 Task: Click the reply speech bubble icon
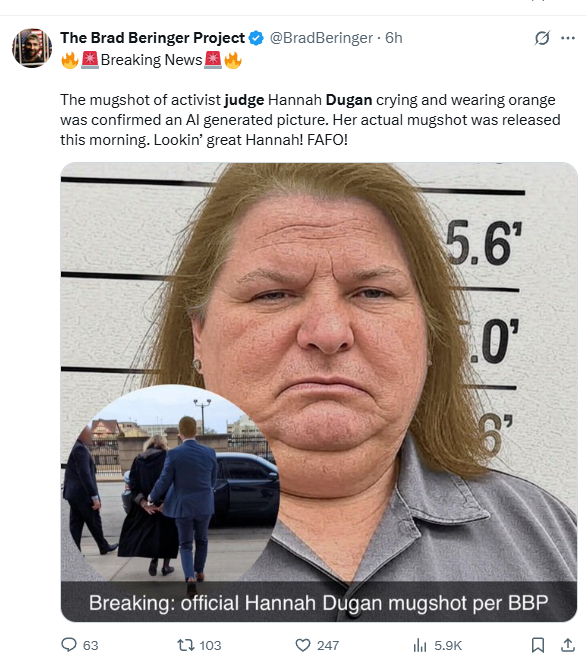pos(69,645)
